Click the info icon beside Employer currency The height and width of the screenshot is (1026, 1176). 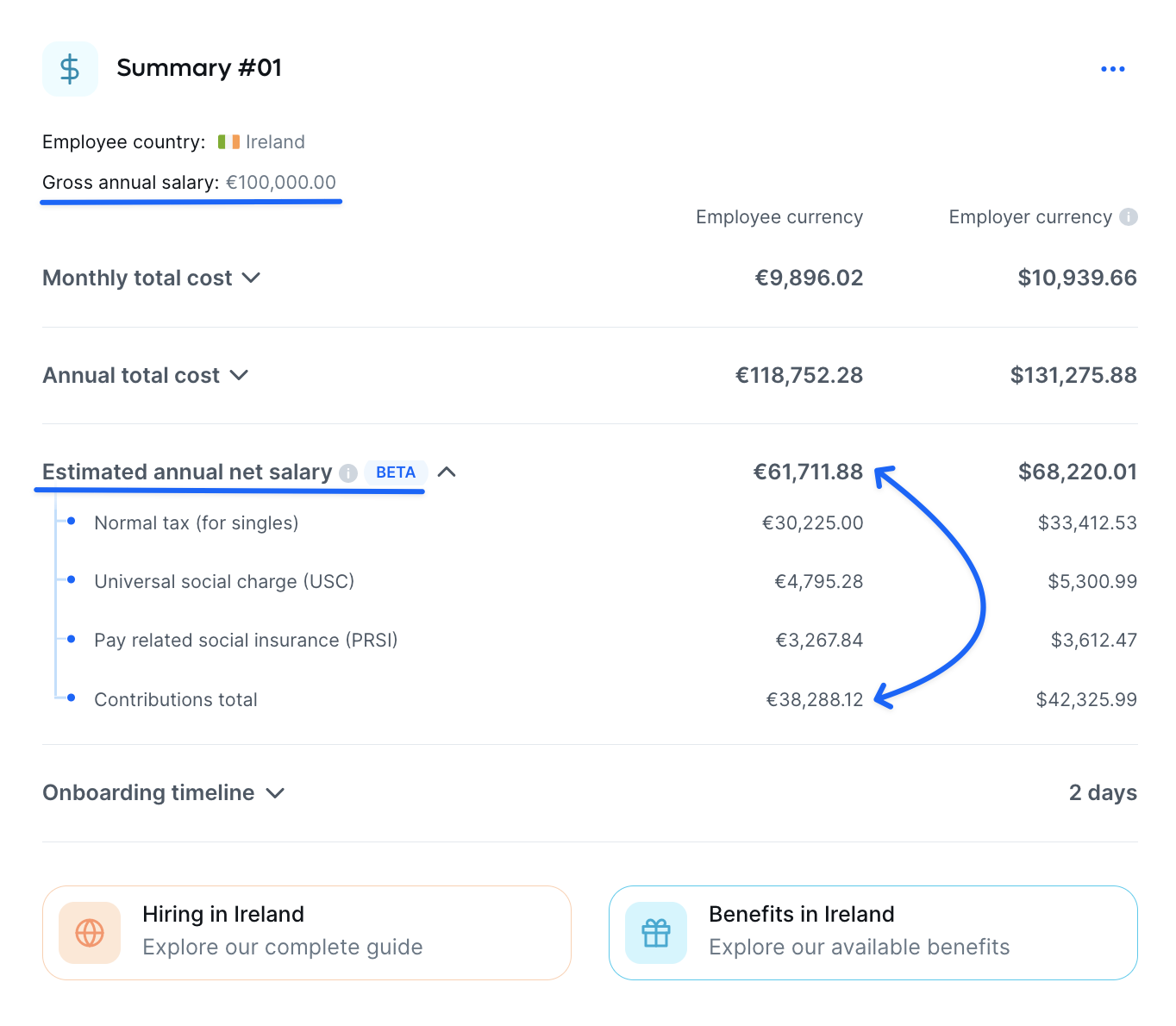[x=1128, y=217]
